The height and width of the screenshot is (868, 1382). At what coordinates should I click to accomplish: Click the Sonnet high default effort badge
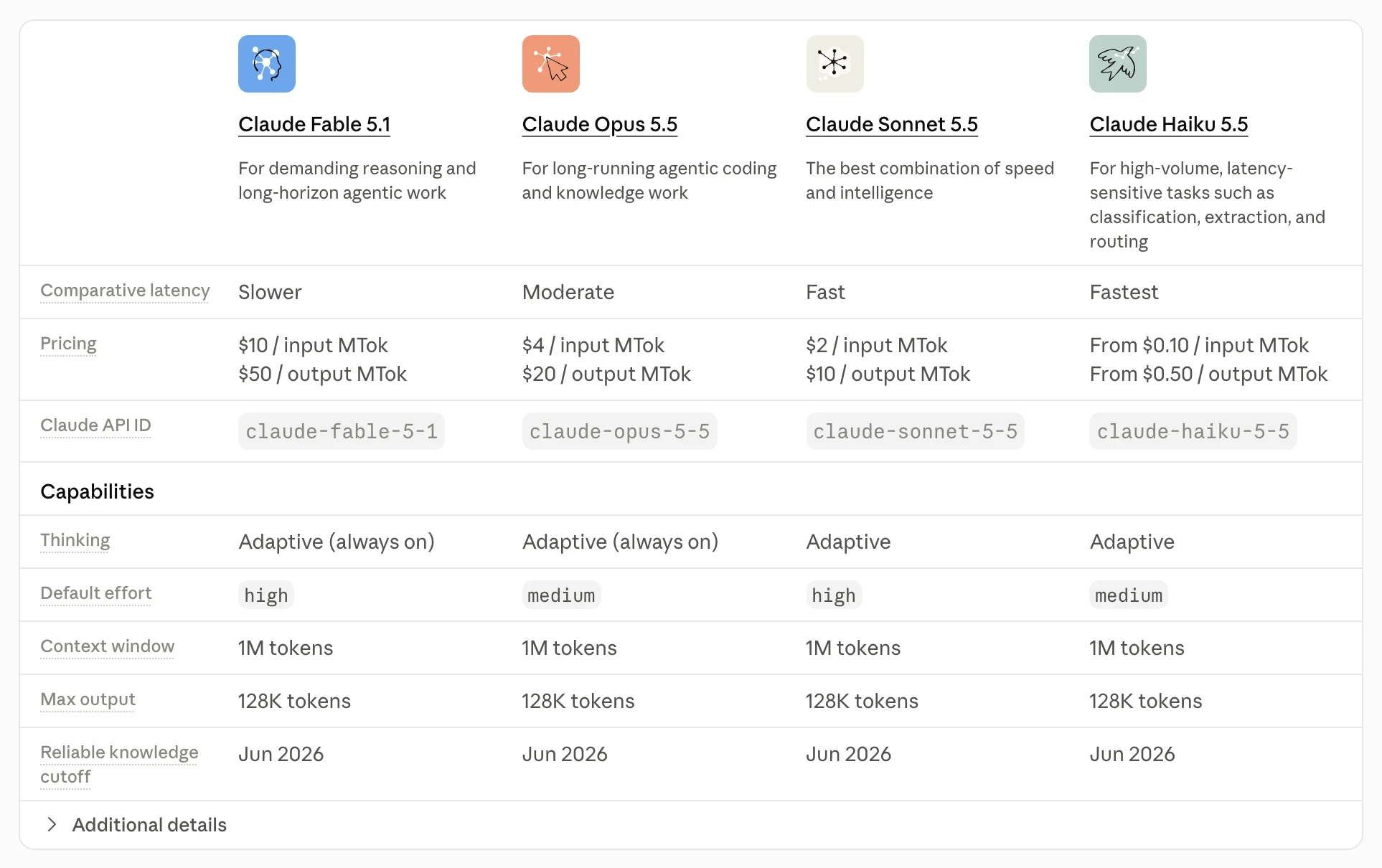coord(833,595)
